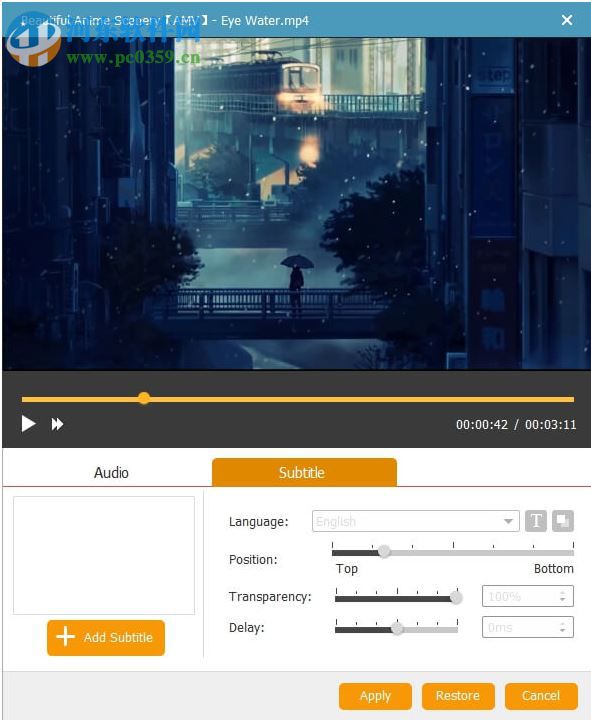The image size is (591, 720).
Task: Play the video preview
Action: (28, 424)
